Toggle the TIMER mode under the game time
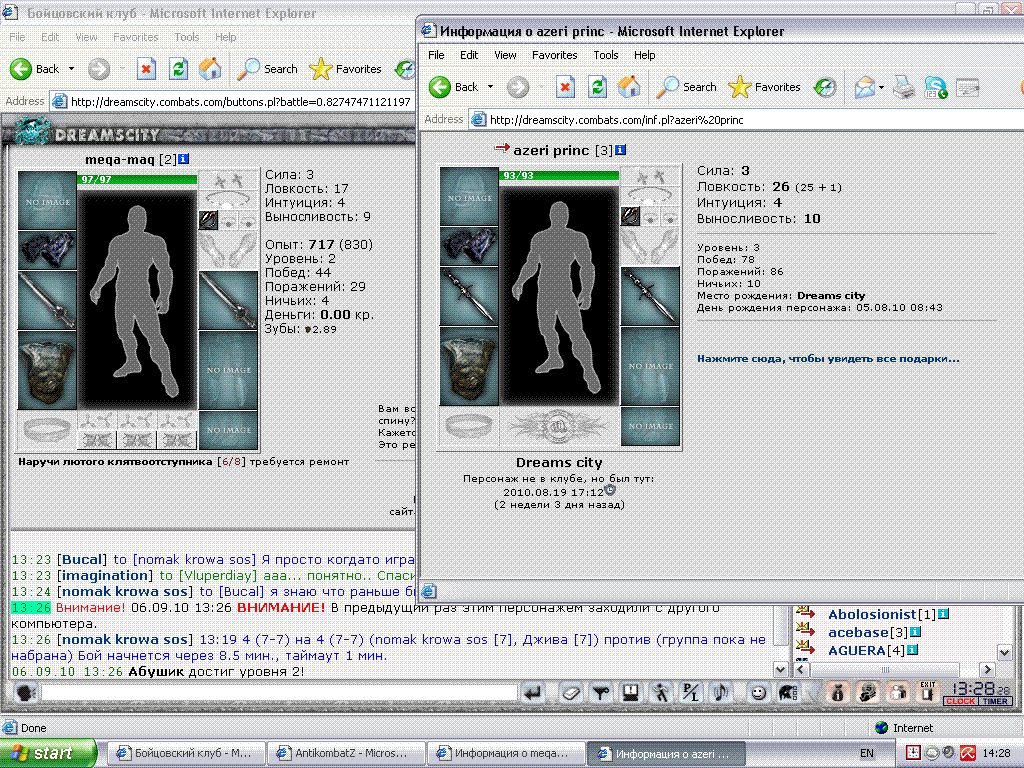This screenshot has height=768, width=1024. click(x=995, y=701)
